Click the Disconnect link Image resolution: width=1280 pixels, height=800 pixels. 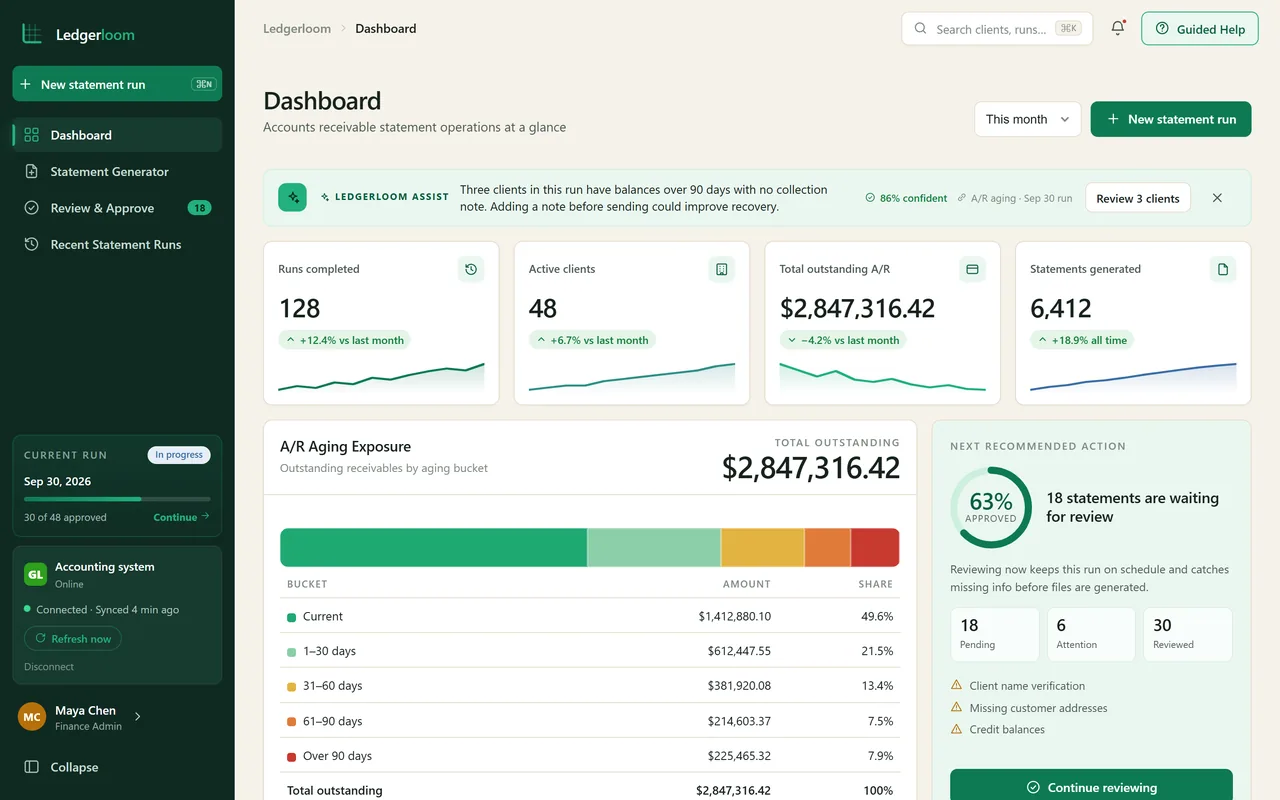[49, 666]
